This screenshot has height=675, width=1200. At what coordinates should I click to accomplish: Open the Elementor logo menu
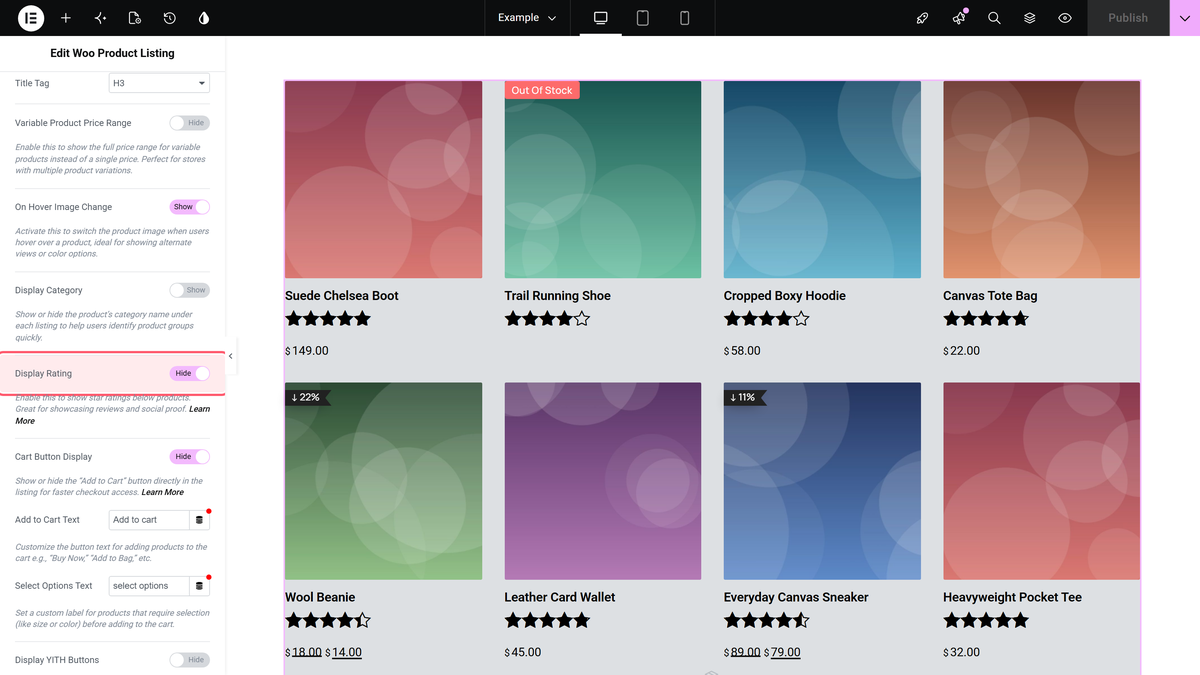(31, 18)
